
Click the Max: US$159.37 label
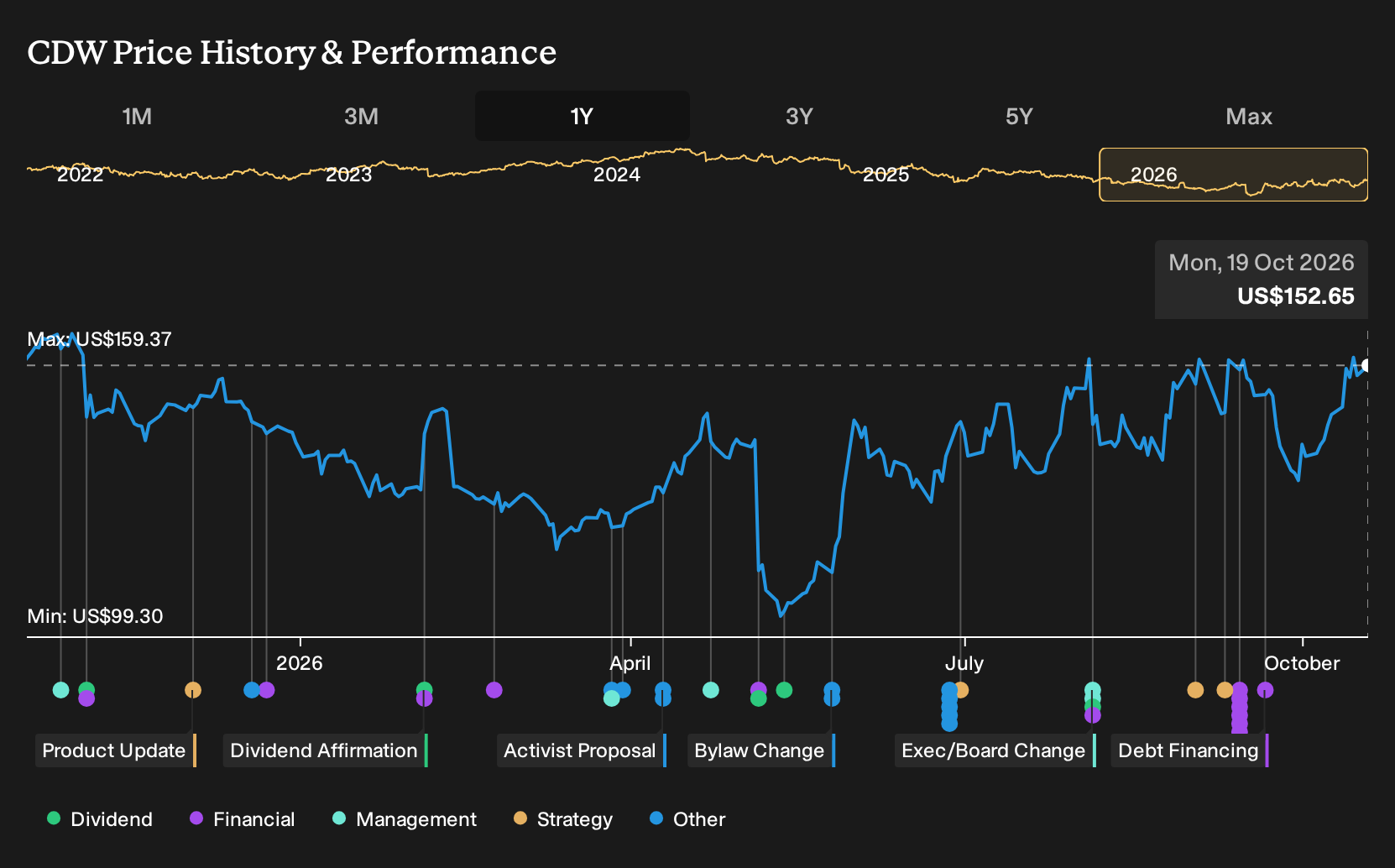tap(99, 339)
